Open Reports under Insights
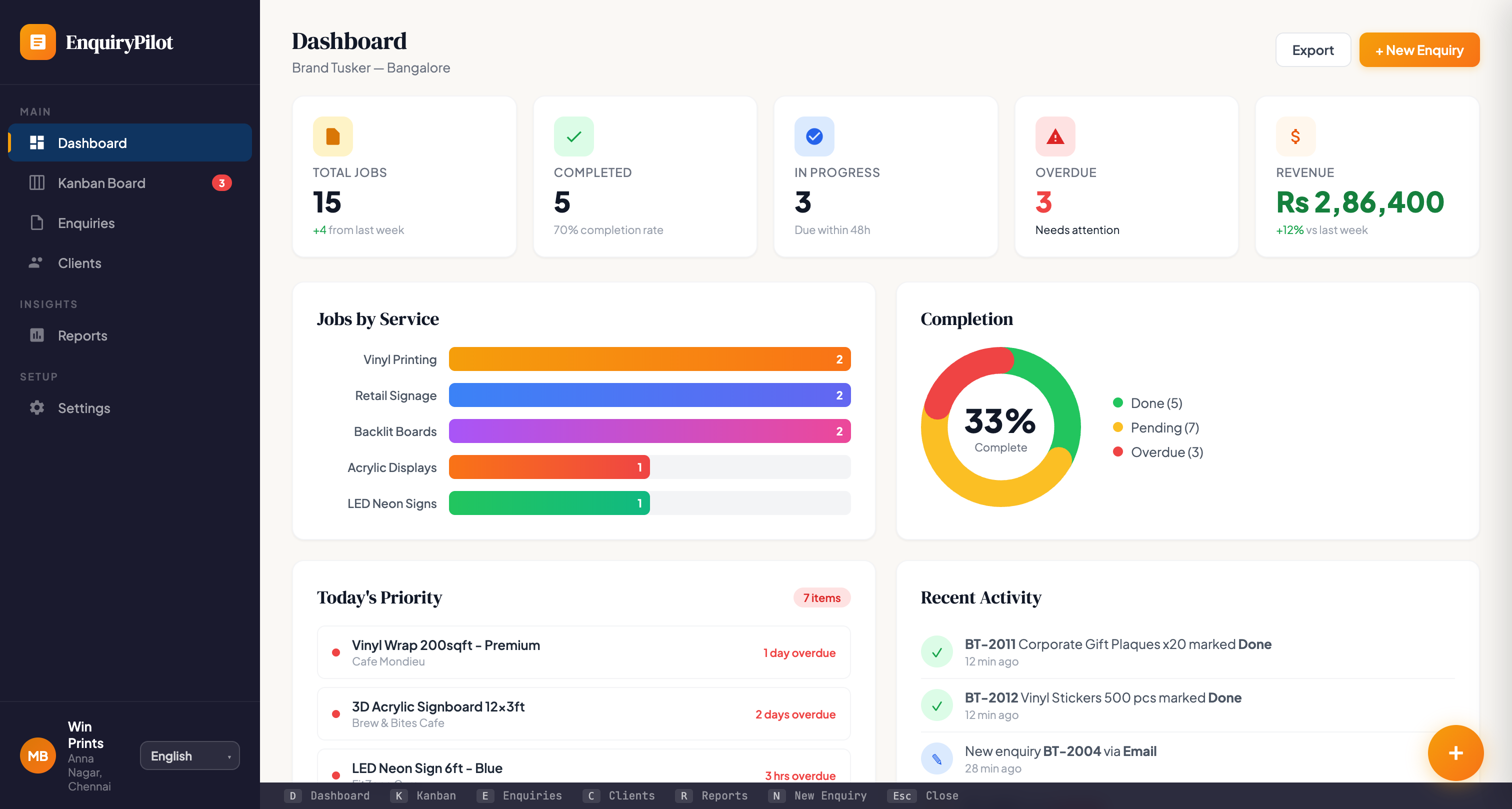 82,335
